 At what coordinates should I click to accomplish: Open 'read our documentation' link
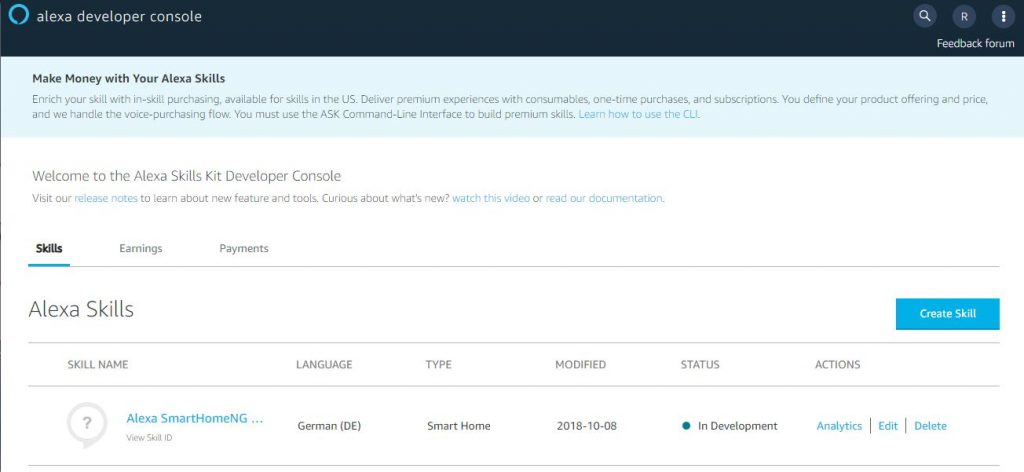coord(605,198)
